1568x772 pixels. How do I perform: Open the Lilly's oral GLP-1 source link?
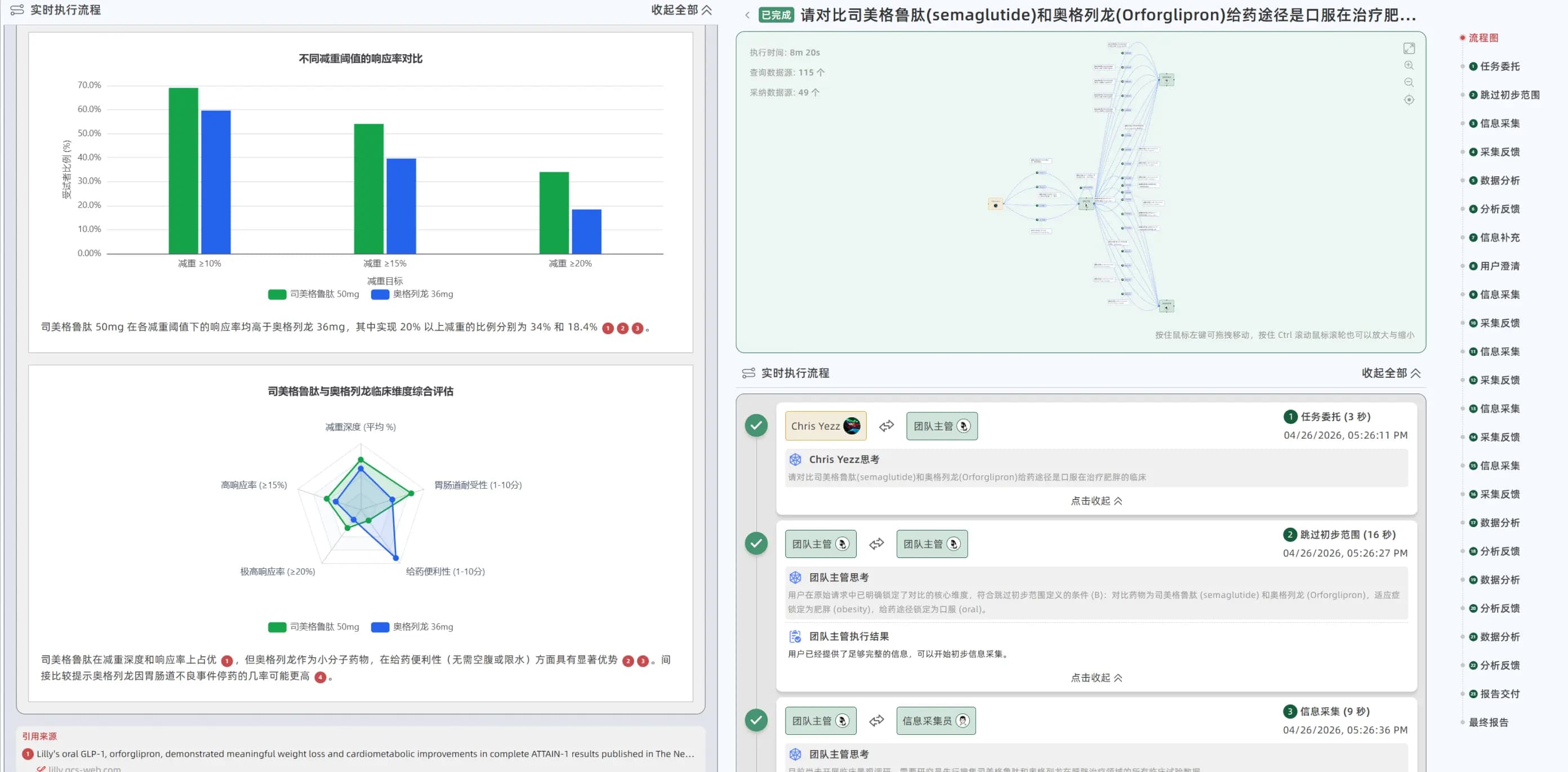pyautogui.click(x=365, y=754)
